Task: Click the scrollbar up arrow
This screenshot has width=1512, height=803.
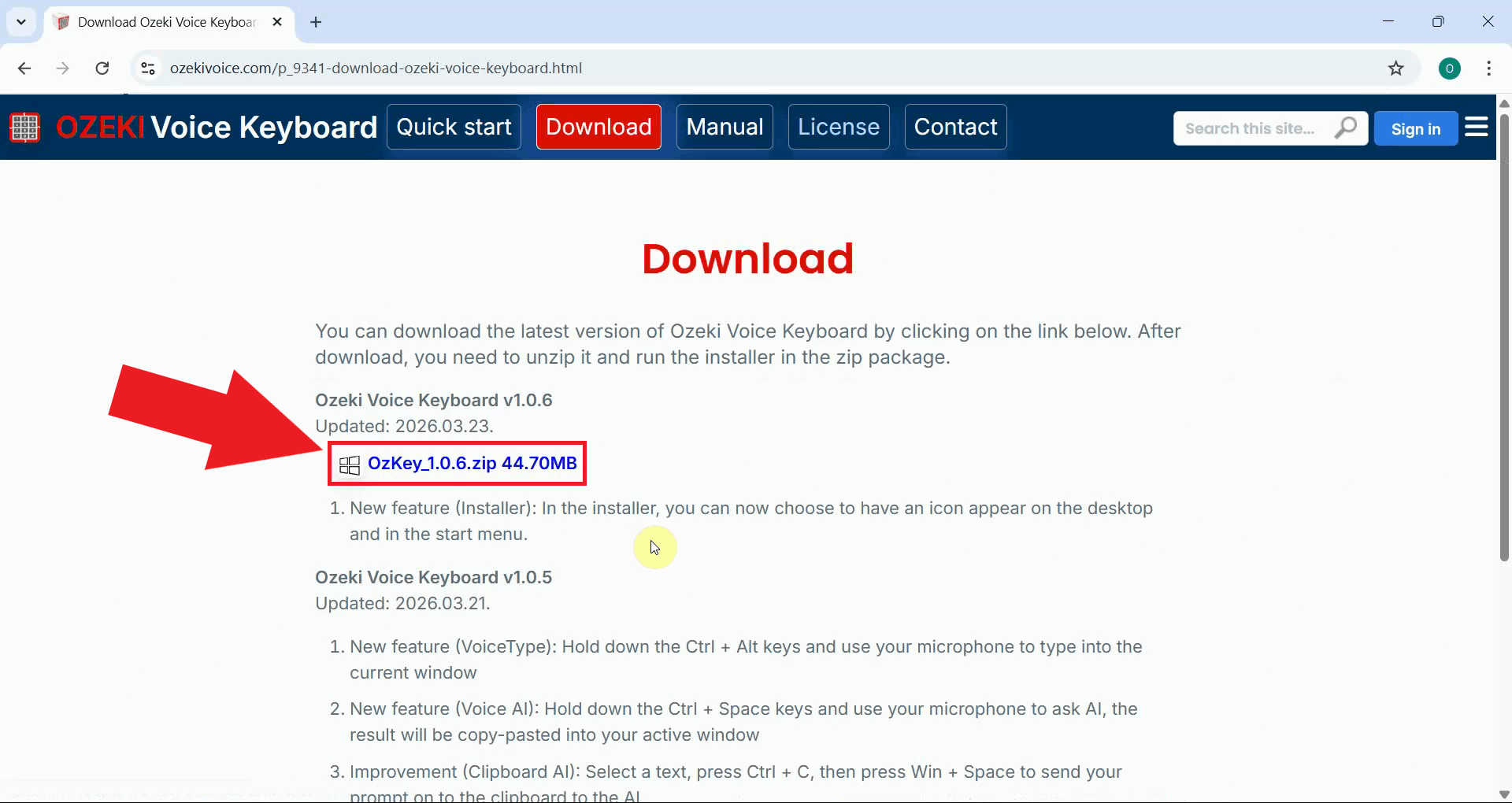Action: (1504, 103)
